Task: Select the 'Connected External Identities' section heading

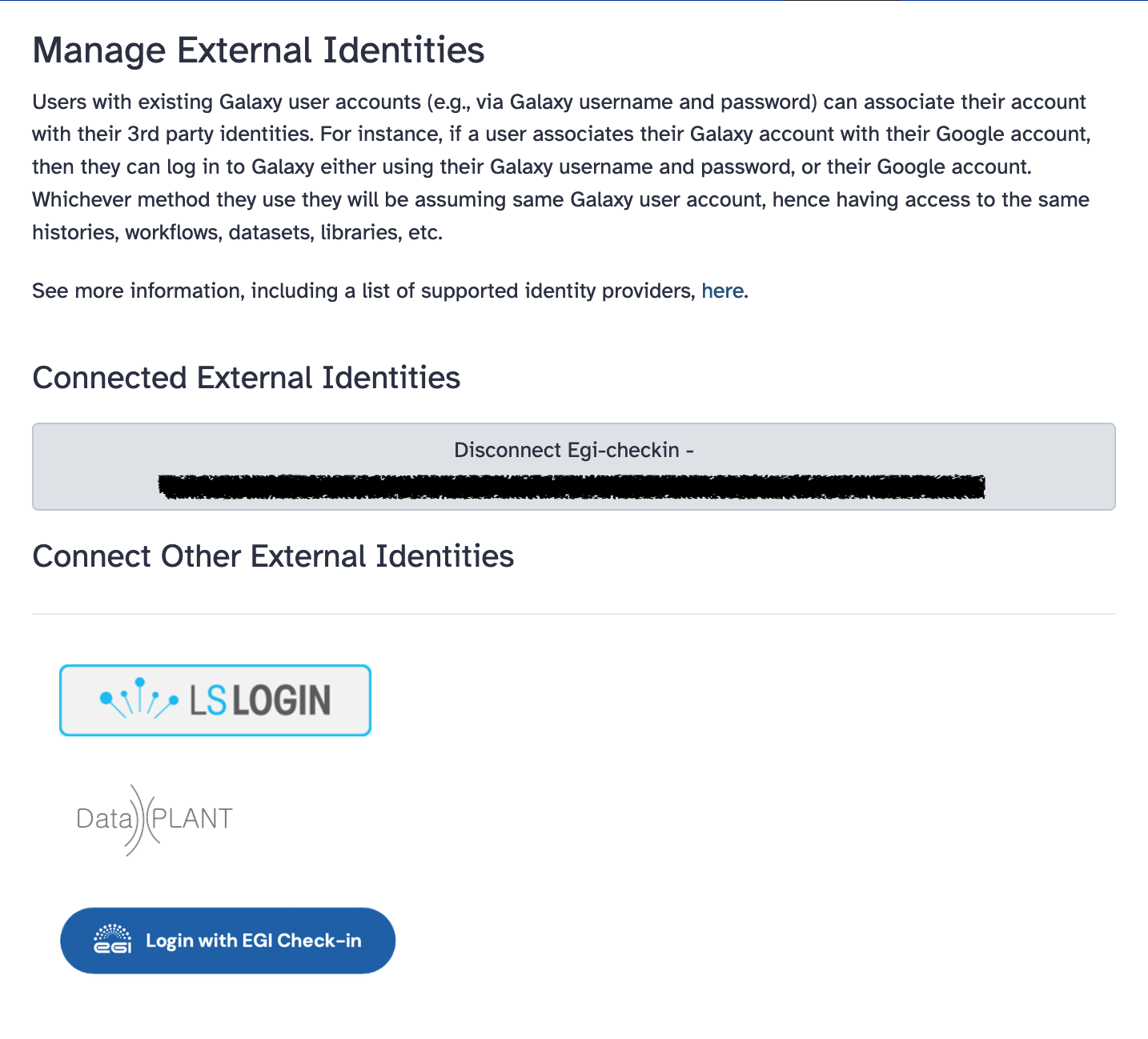Action: point(246,377)
